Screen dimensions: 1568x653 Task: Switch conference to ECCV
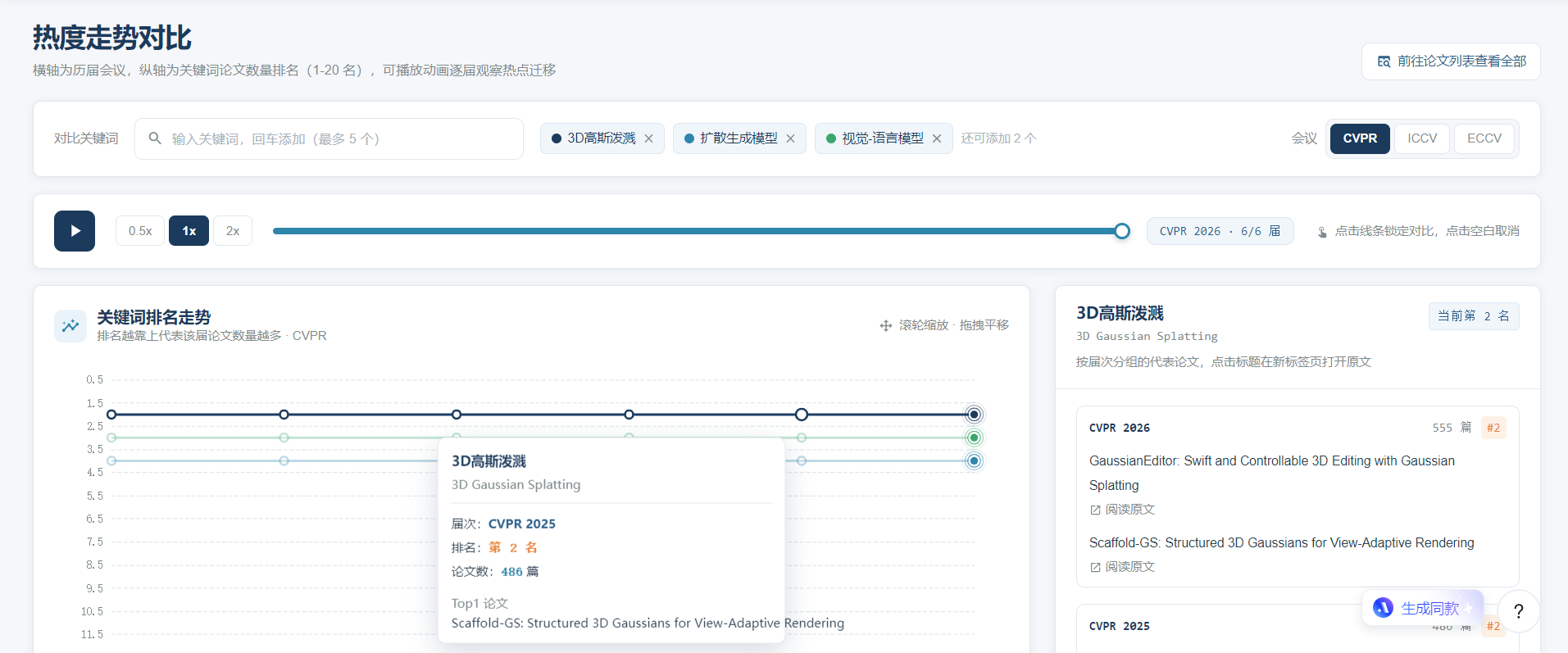coord(1484,138)
